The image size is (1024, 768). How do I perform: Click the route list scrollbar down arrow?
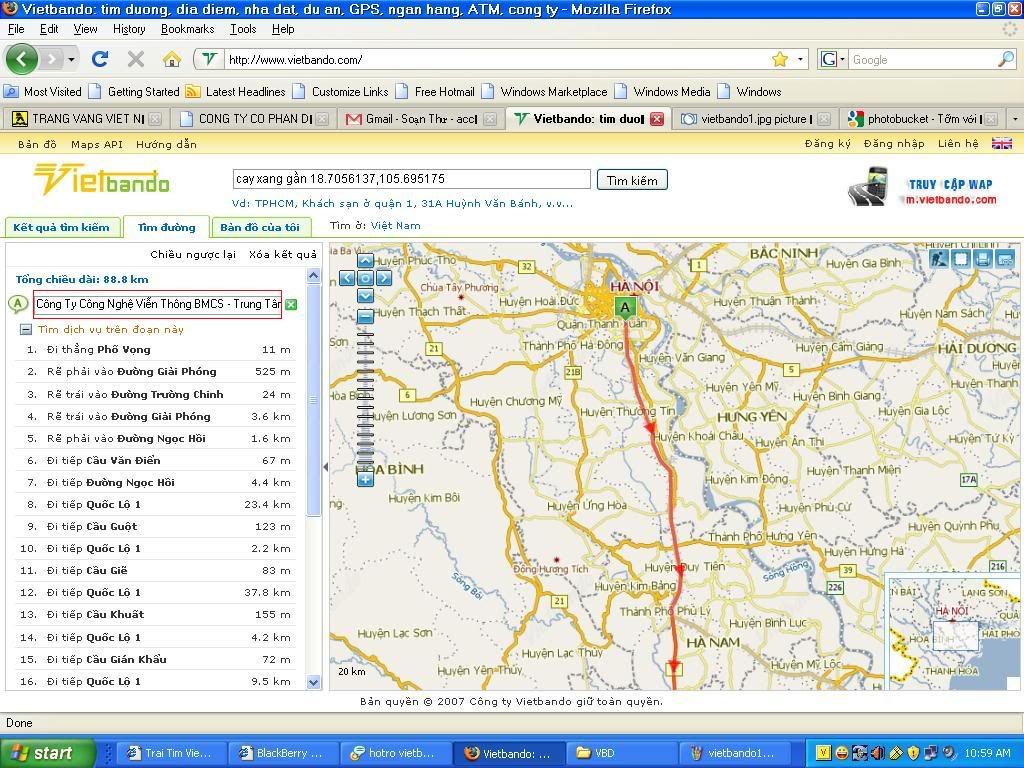click(x=313, y=682)
